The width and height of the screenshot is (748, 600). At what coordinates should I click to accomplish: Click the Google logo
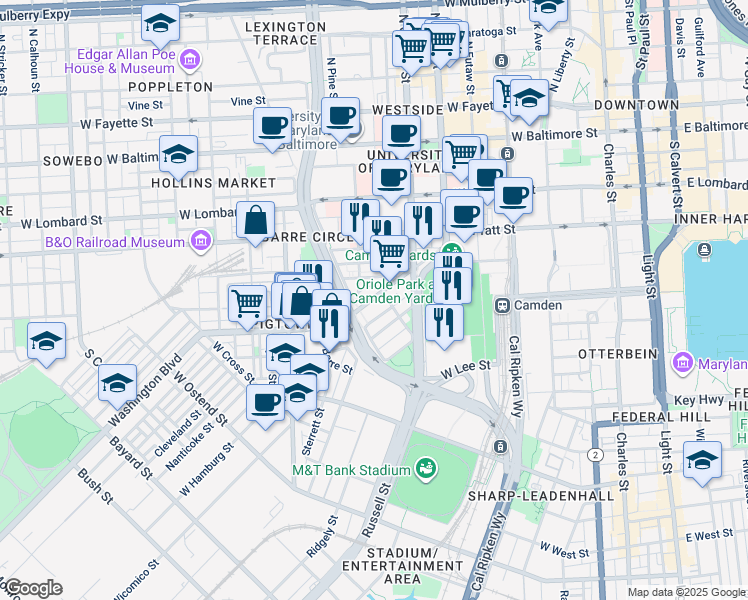point(34,589)
